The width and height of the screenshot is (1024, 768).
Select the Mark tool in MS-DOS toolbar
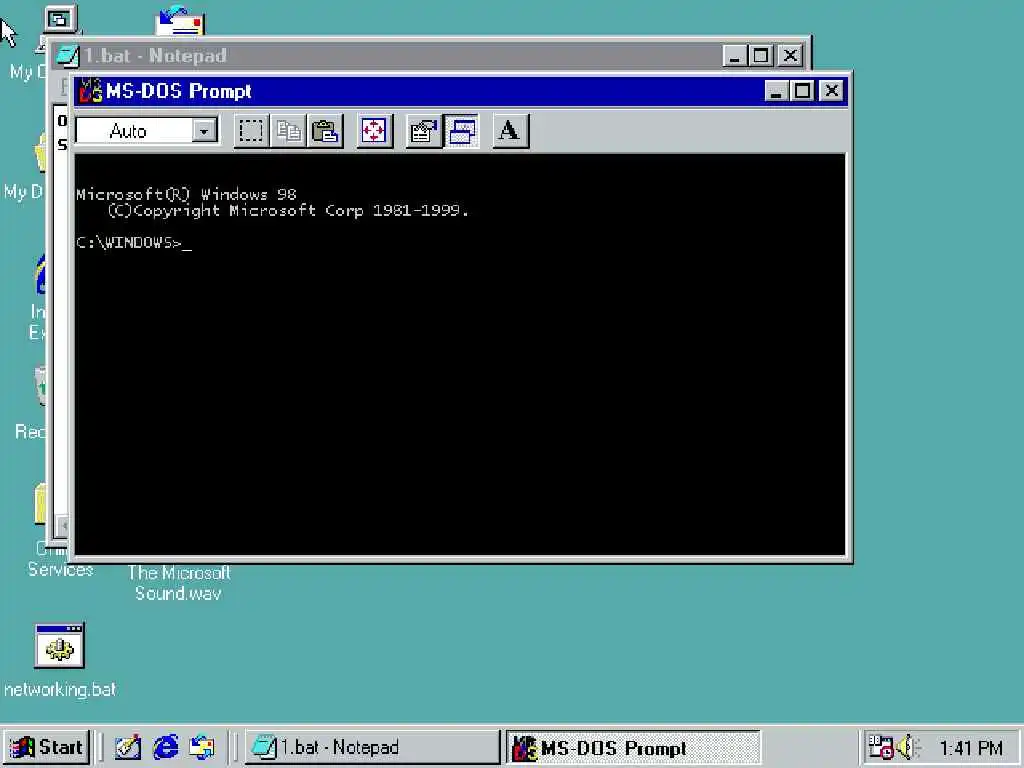click(251, 131)
